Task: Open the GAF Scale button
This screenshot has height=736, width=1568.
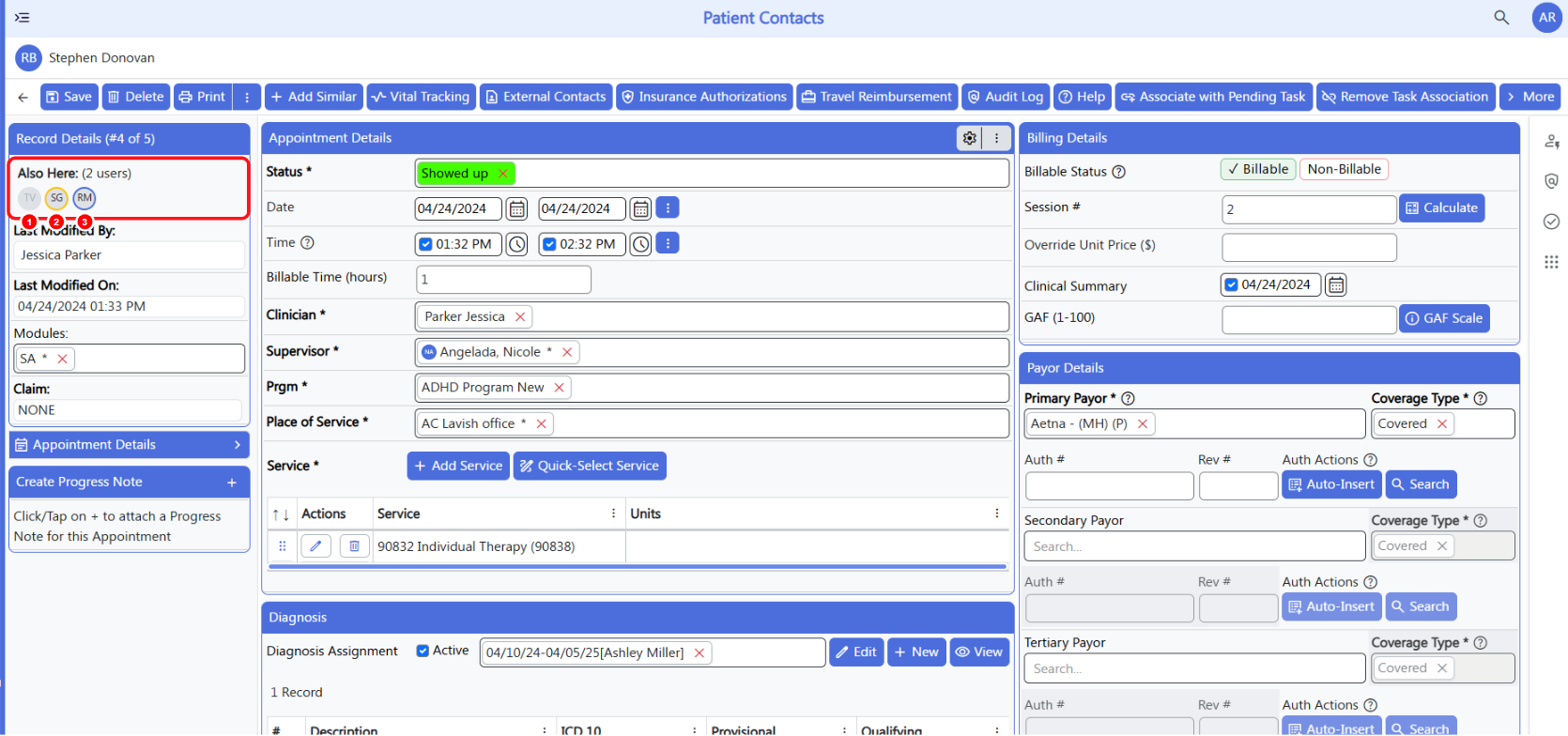Action: [x=1444, y=318]
